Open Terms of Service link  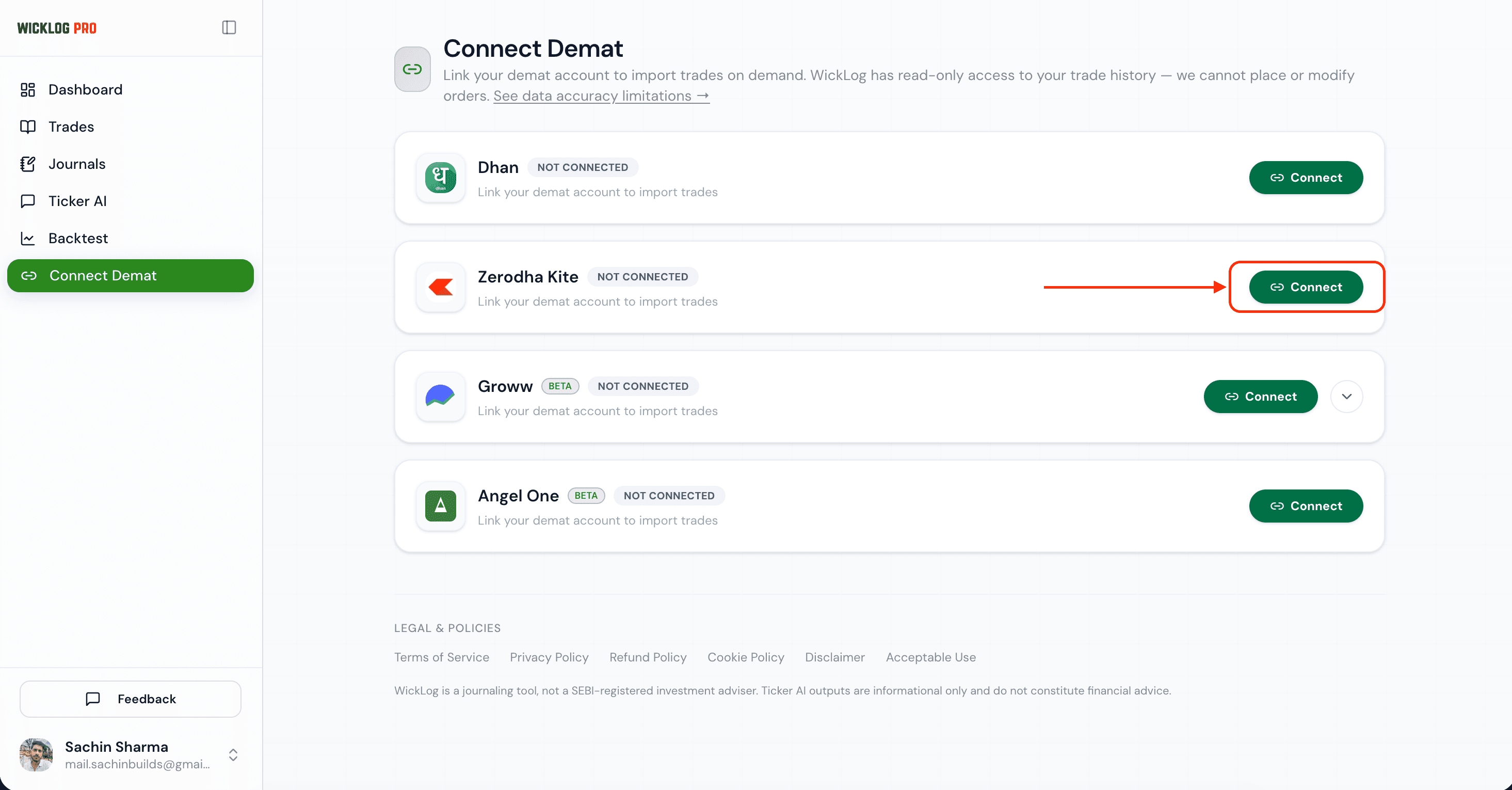441,657
